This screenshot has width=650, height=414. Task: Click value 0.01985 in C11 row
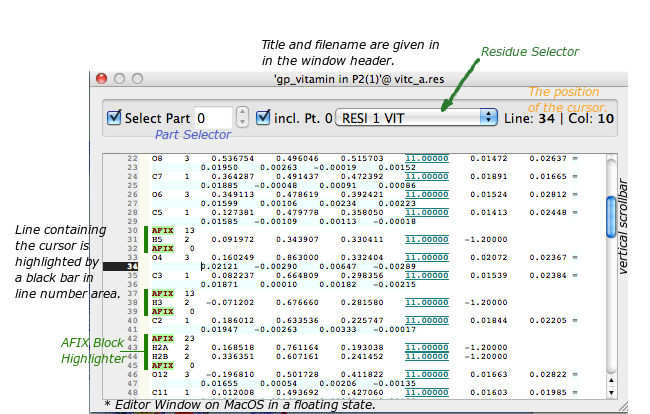(x=548, y=392)
